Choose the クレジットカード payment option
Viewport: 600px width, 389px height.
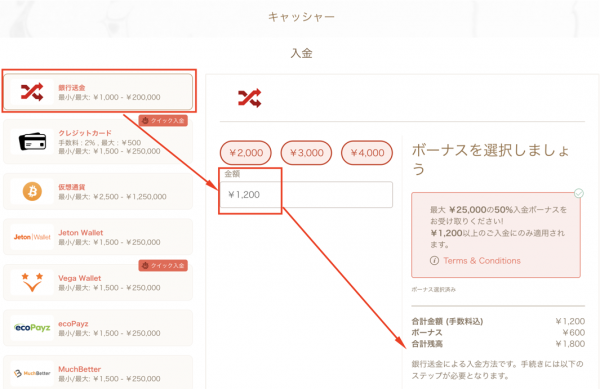98,142
